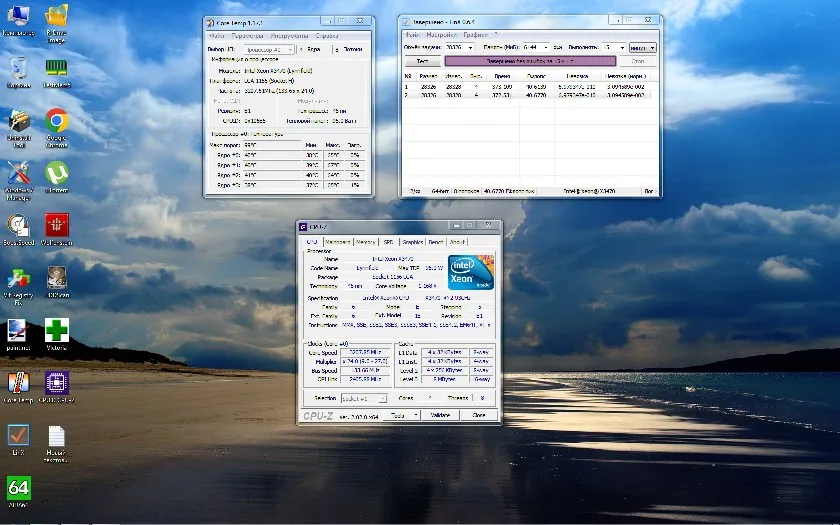The width and height of the screenshot is (840, 525).
Task: Launch uTorrent from the desktop
Action: coord(56,177)
